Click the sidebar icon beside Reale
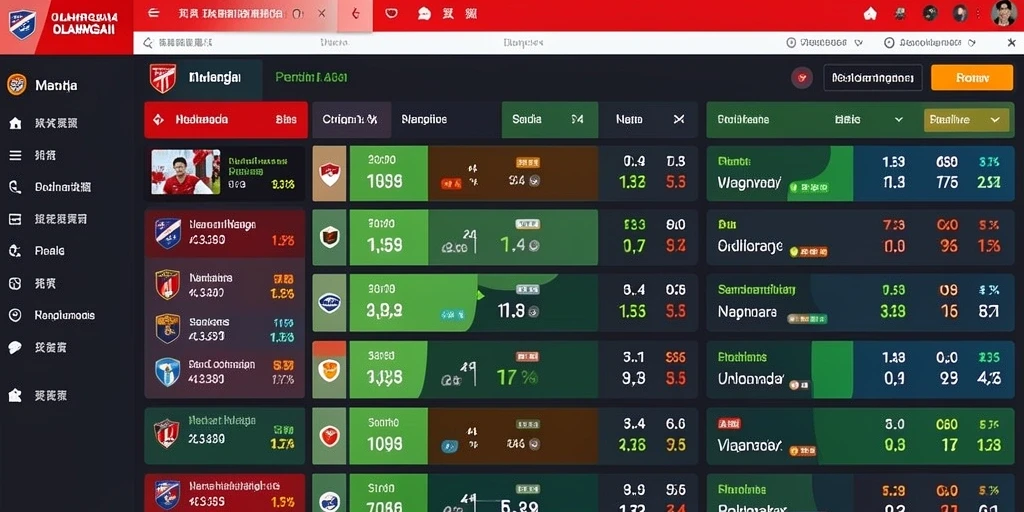 pos(15,251)
